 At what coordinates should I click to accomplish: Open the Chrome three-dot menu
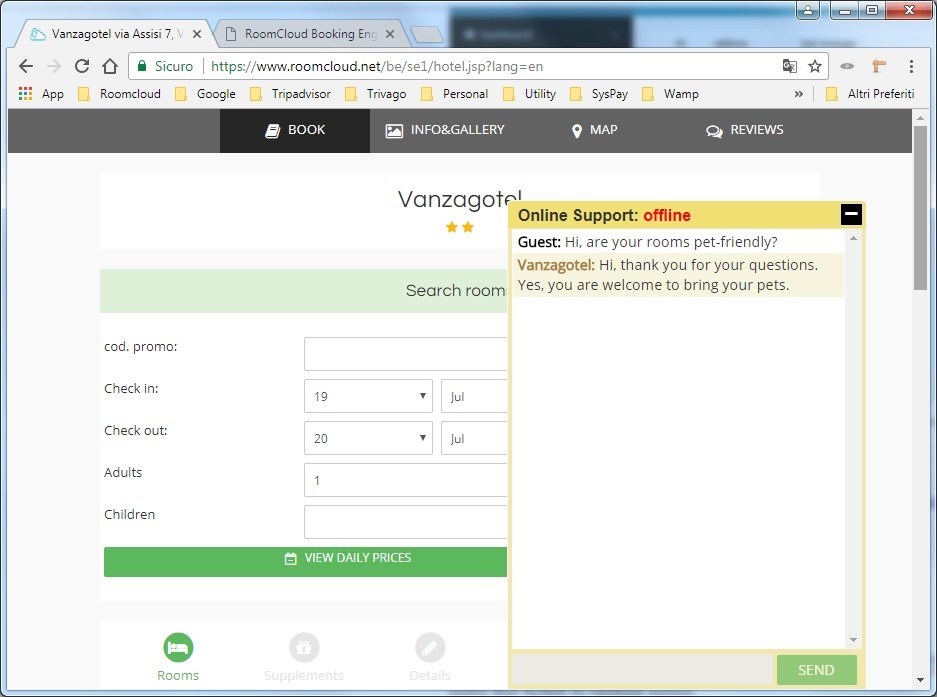click(x=911, y=66)
